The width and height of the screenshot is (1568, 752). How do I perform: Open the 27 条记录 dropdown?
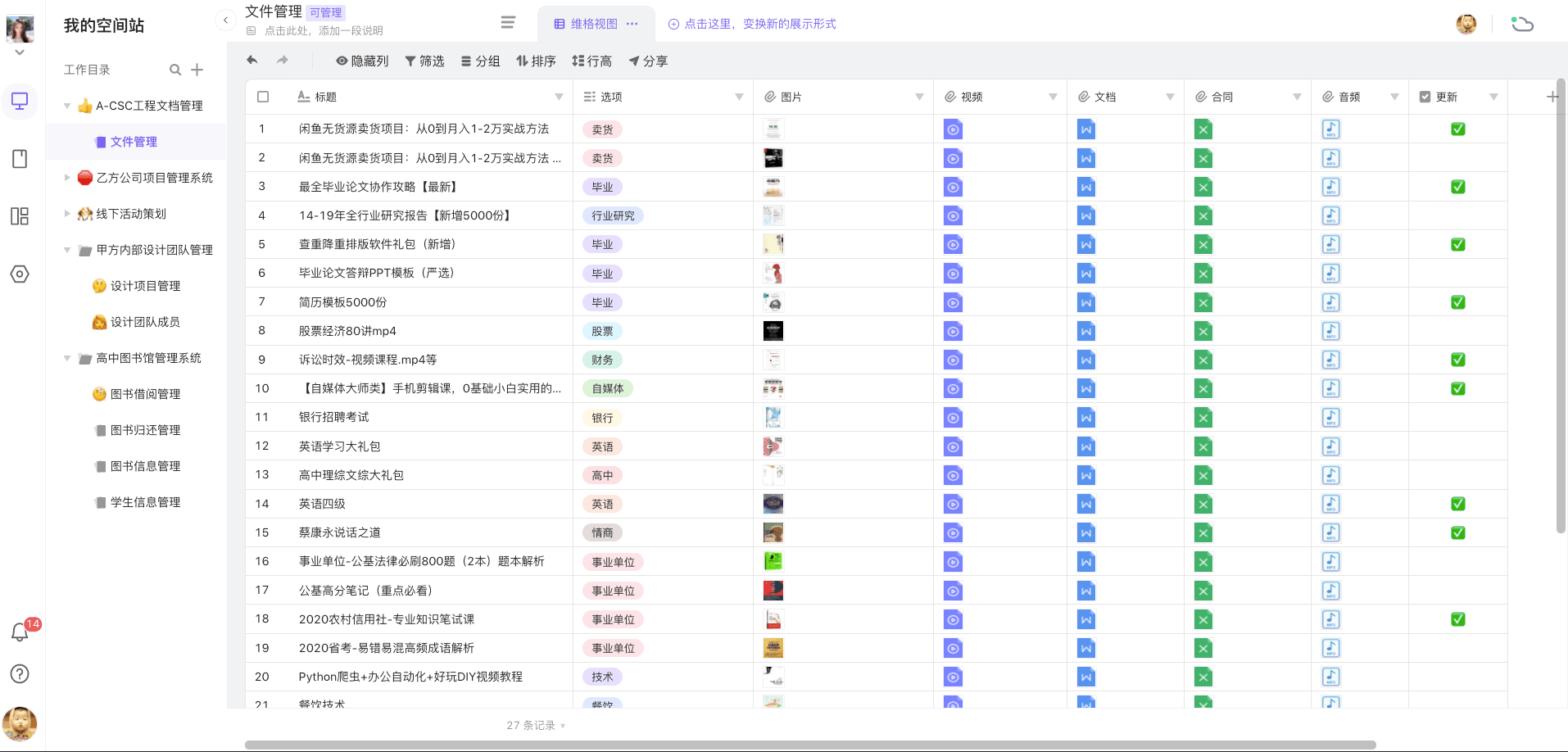[535, 725]
